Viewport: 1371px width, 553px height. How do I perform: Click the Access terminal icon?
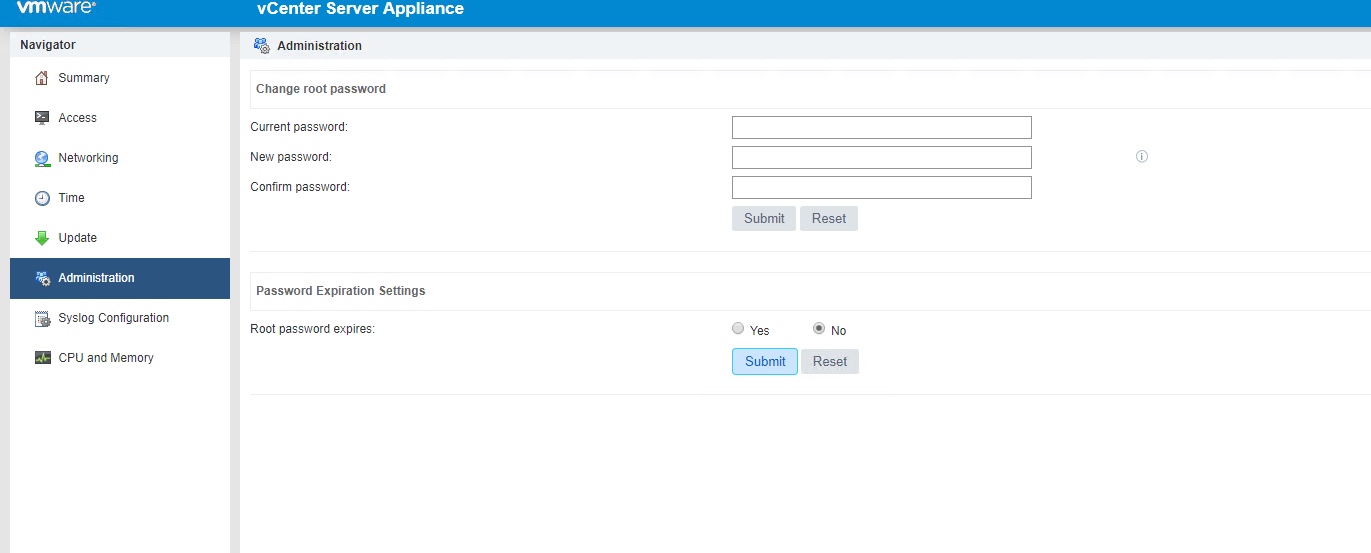pos(42,118)
